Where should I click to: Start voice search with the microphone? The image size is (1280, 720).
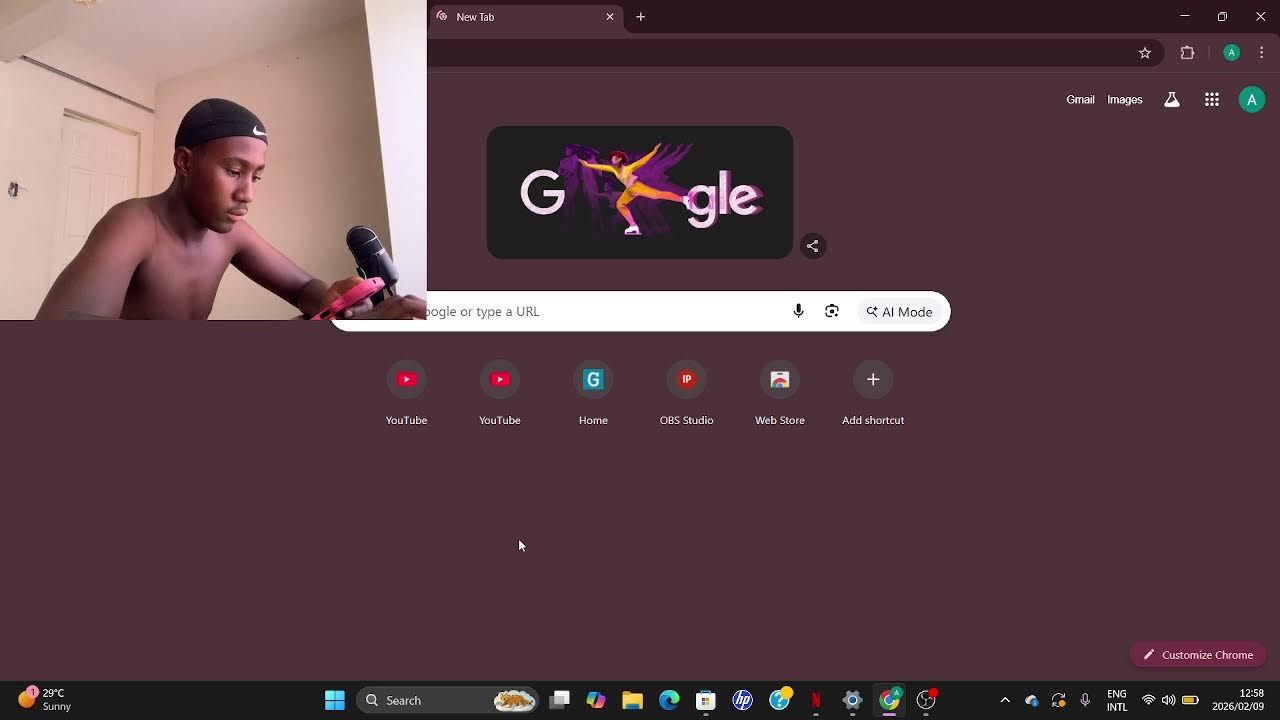point(798,311)
